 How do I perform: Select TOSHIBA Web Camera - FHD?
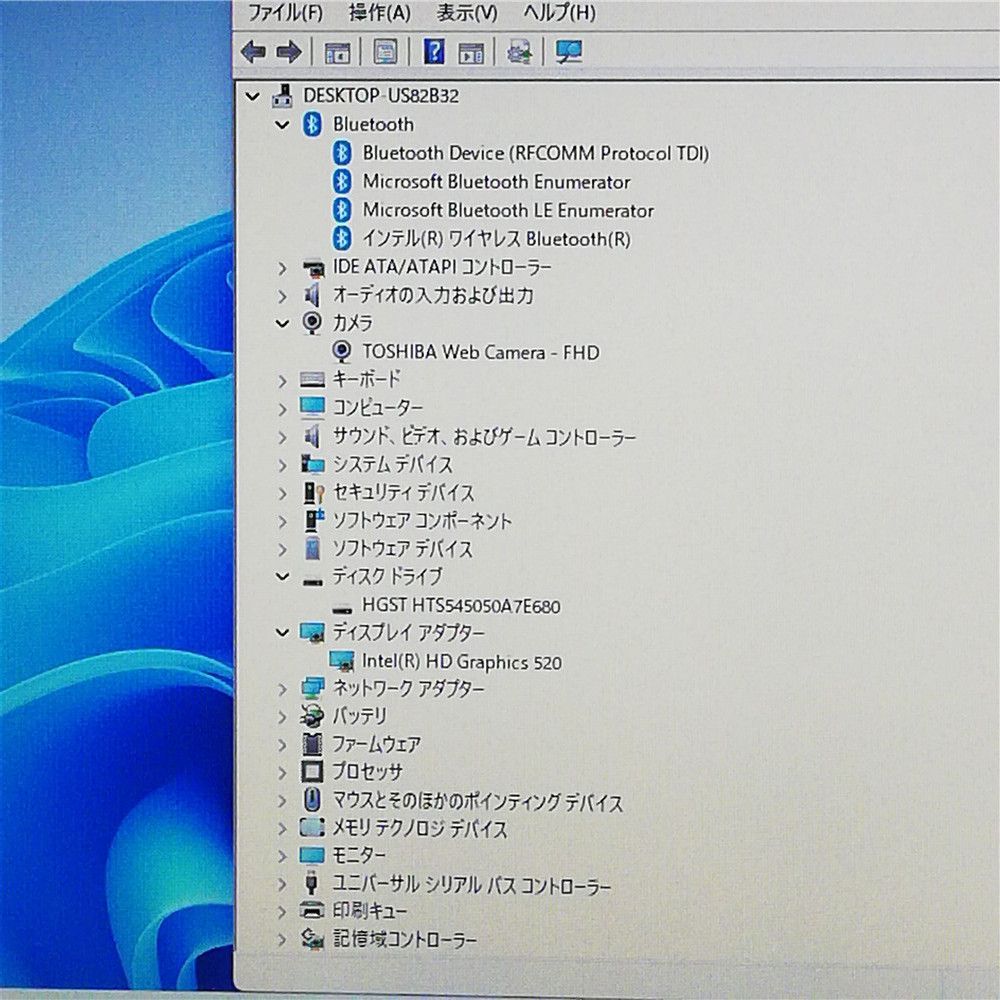point(481,352)
